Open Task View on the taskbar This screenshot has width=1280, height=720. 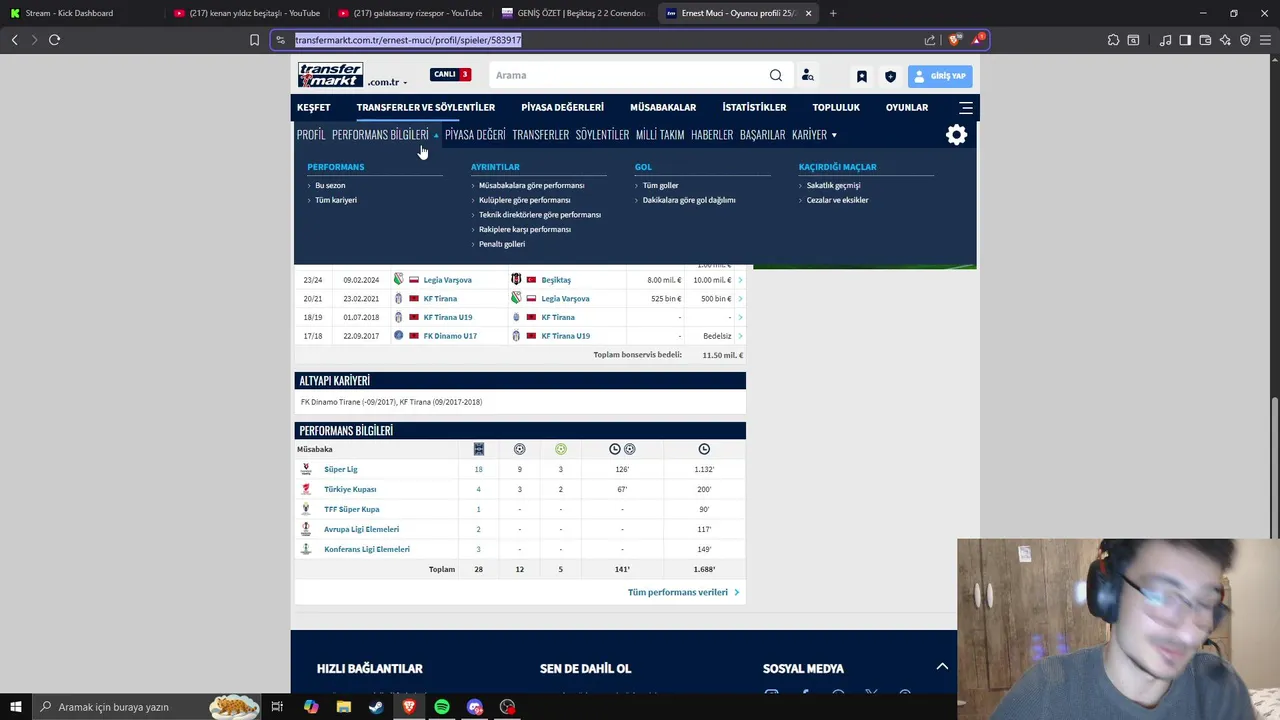[x=277, y=707]
